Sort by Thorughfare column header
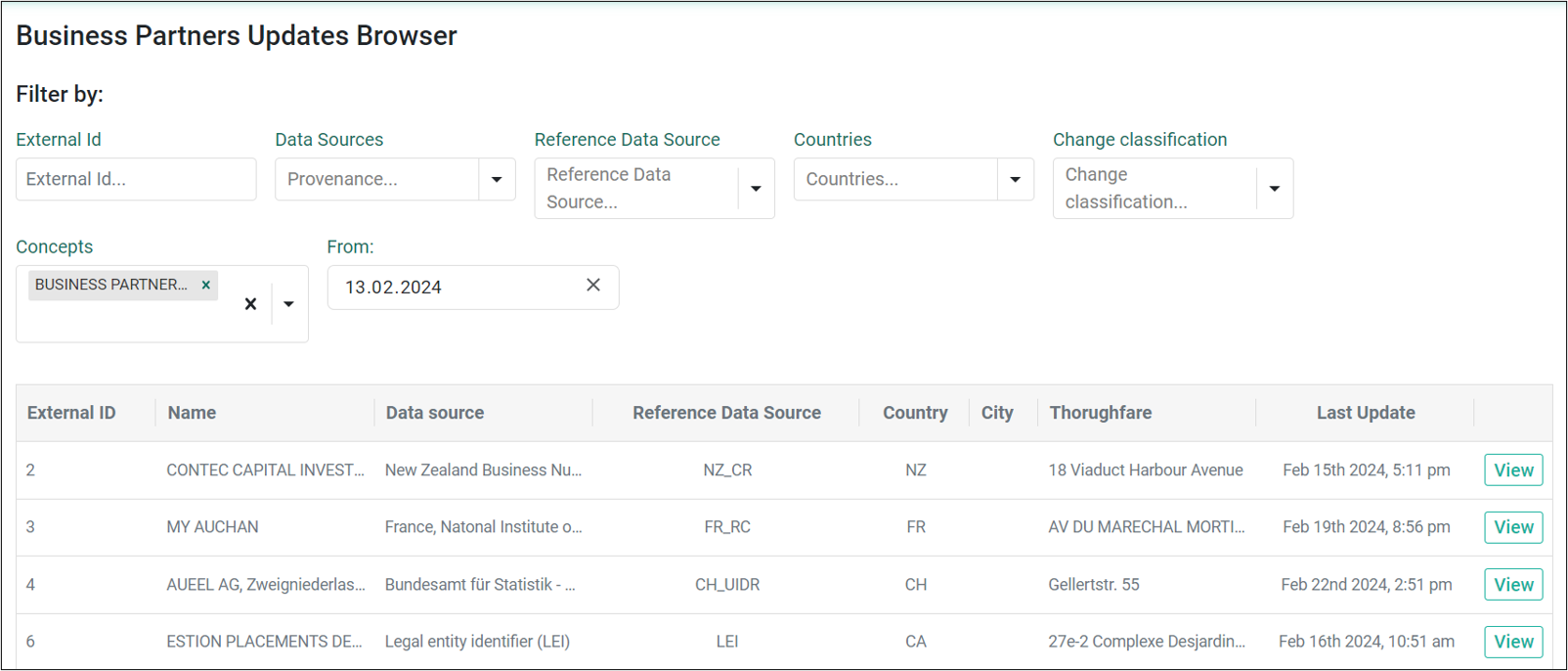 [1101, 413]
